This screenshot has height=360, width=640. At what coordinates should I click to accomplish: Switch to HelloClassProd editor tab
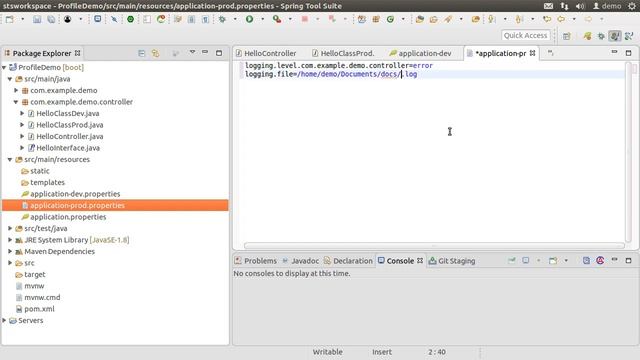343,53
